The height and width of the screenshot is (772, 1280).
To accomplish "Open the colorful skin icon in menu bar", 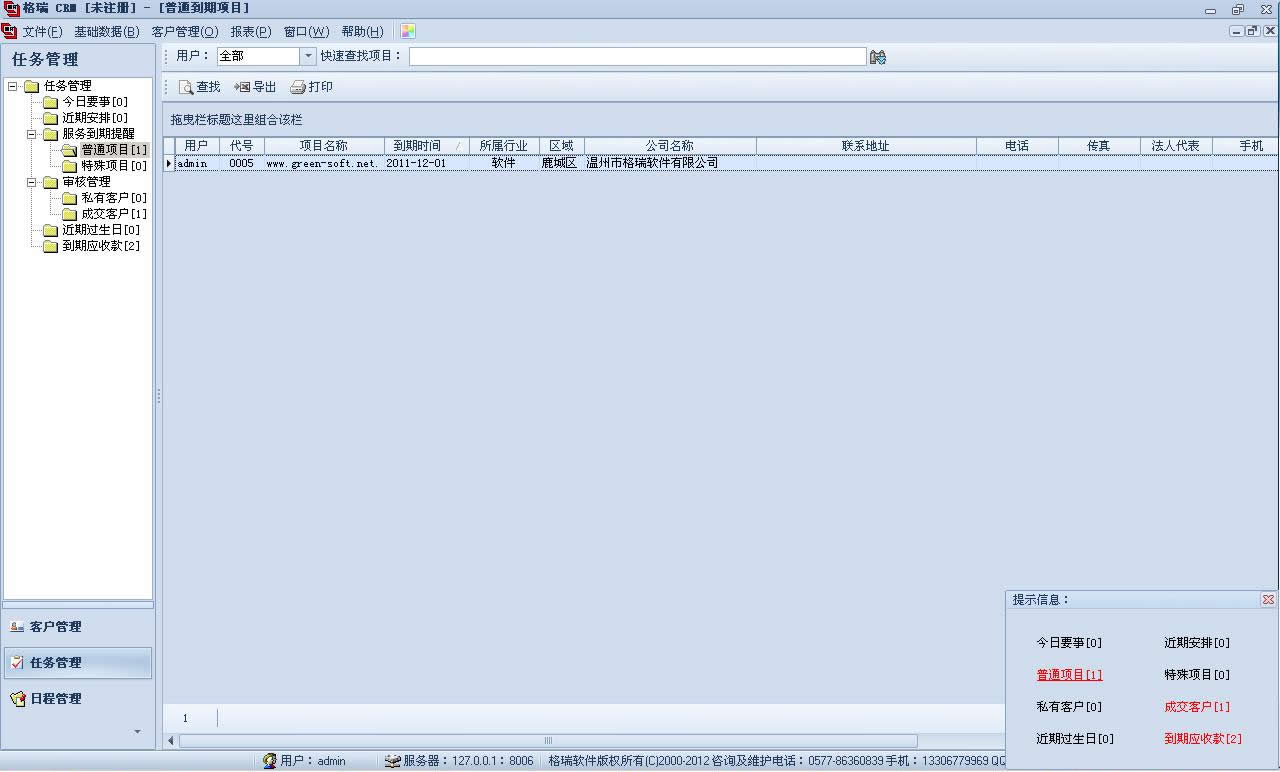I will click(x=408, y=32).
